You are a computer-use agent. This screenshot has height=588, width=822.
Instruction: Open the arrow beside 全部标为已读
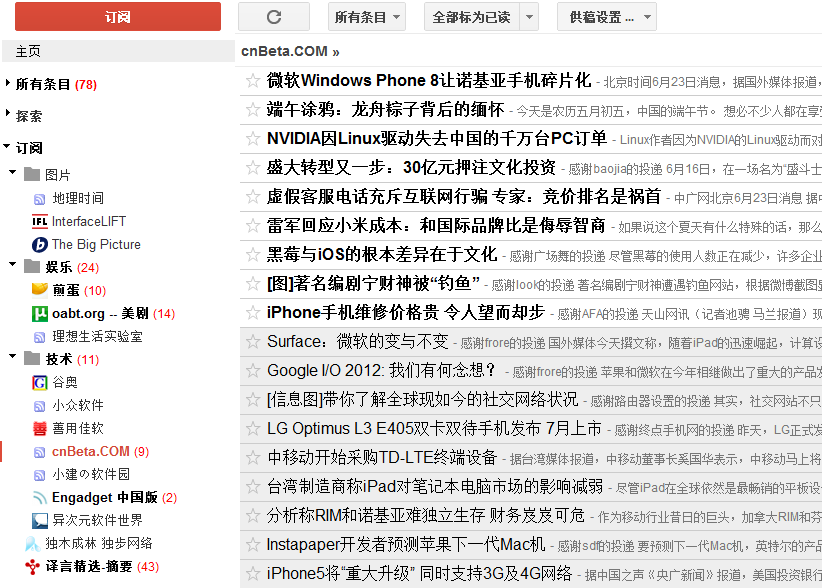click(529, 17)
